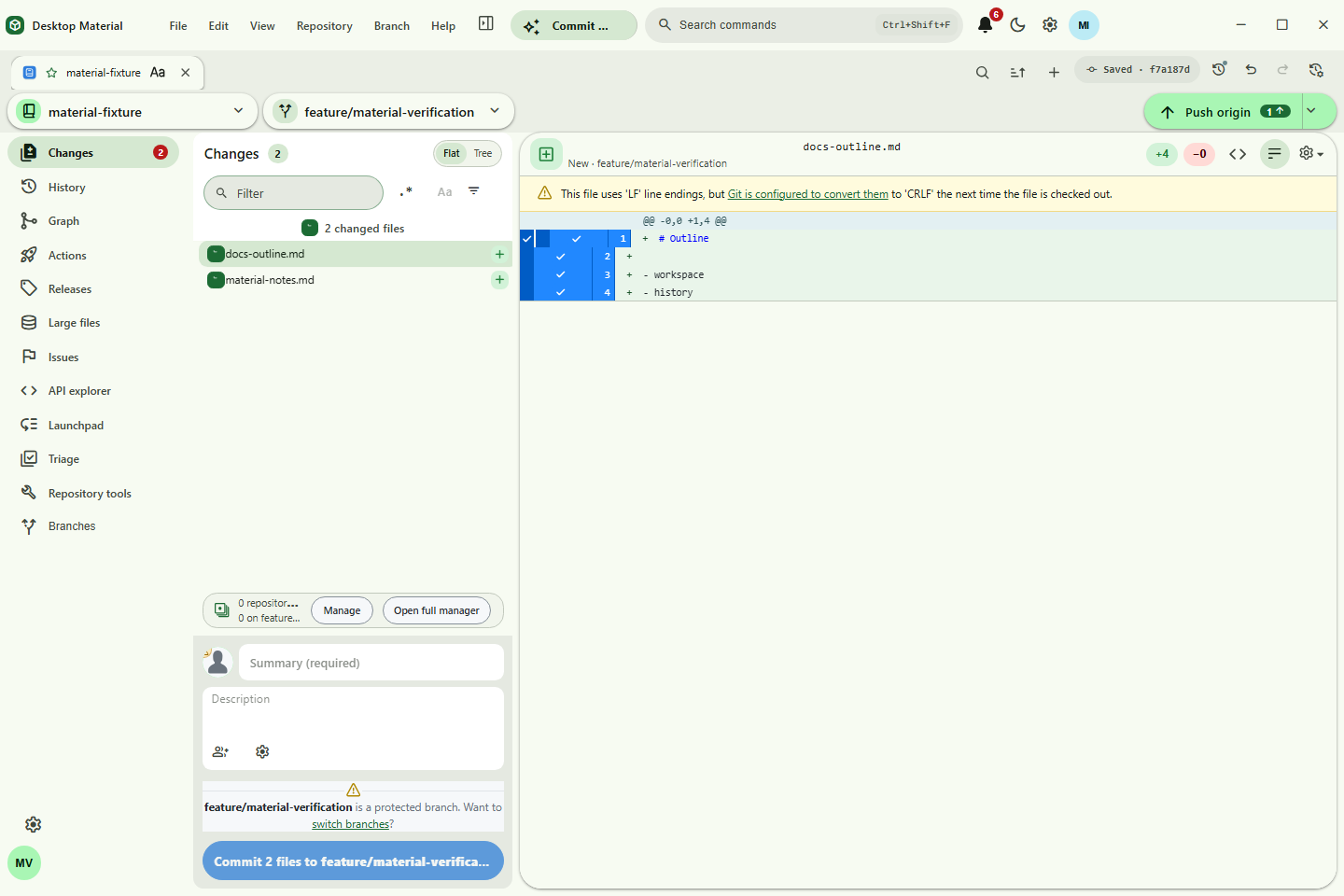This screenshot has width=1344, height=896.
Task: Toggle regex matching in the file filter
Action: 406,191
